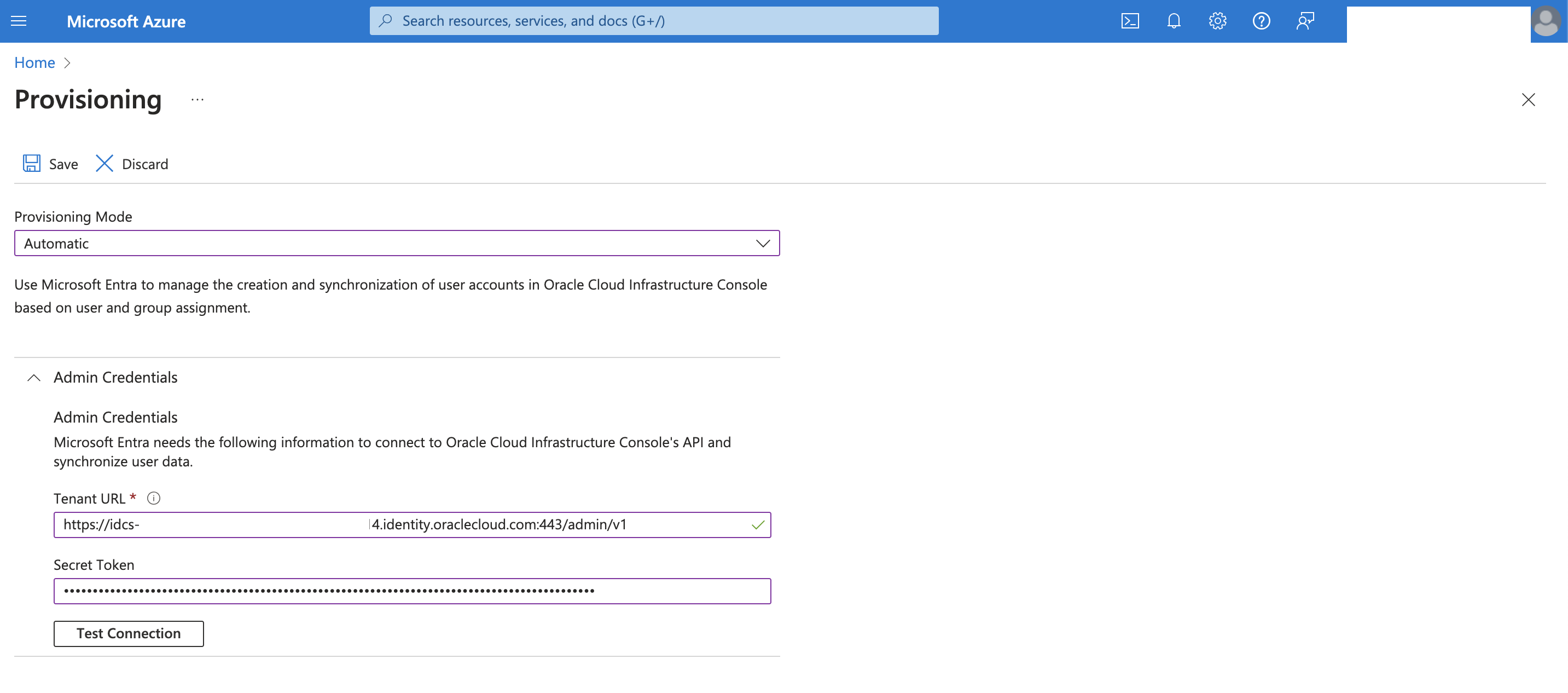This screenshot has width=1568, height=693.
Task: Click the Tenant URL info icon
Action: coord(154,498)
